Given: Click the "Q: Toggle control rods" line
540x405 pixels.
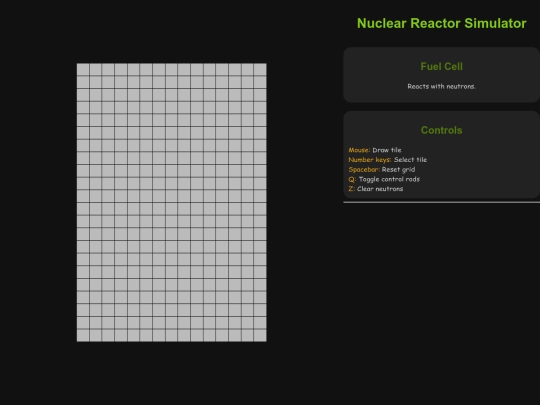Looking at the screenshot, I should pyautogui.click(x=384, y=179).
